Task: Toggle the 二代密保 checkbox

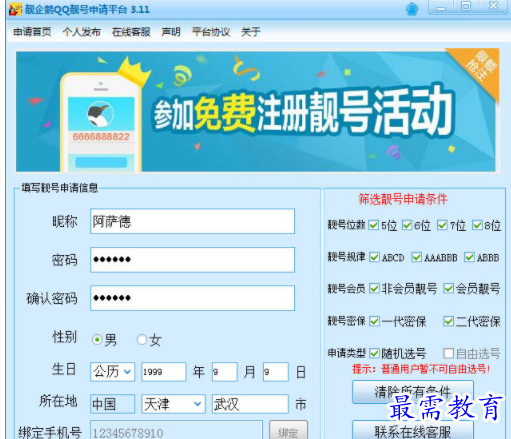Action: 448,321
